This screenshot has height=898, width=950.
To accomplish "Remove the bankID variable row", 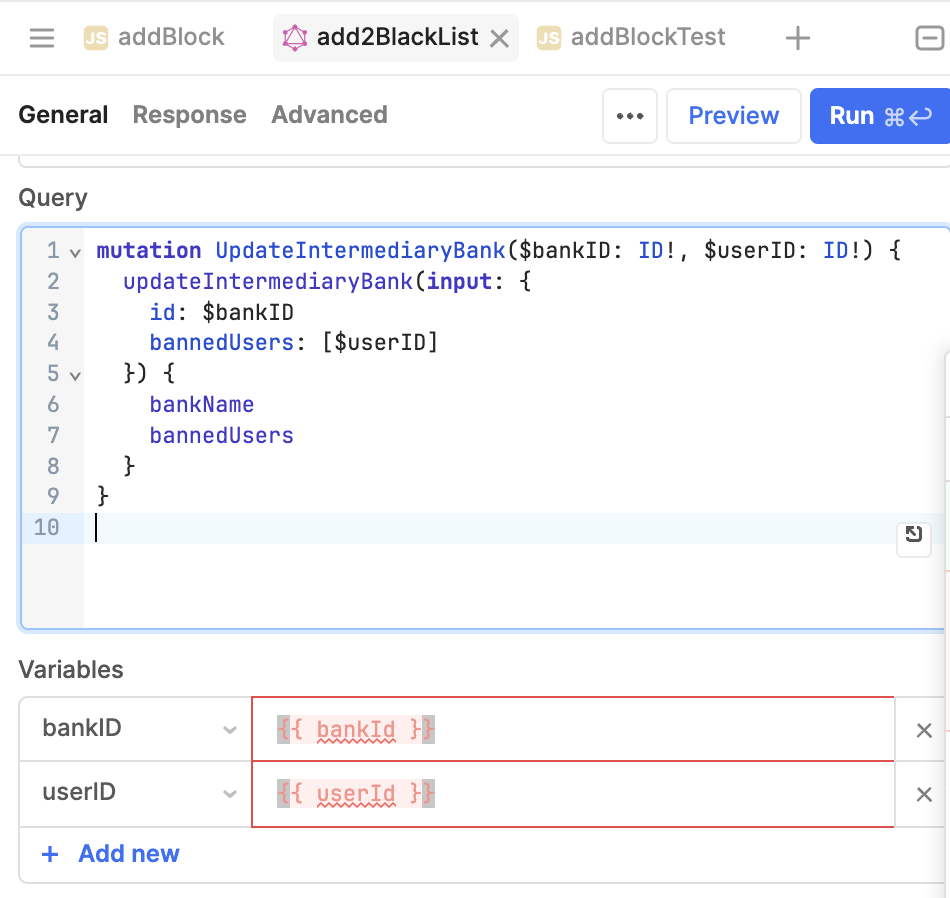I will click(x=924, y=730).
